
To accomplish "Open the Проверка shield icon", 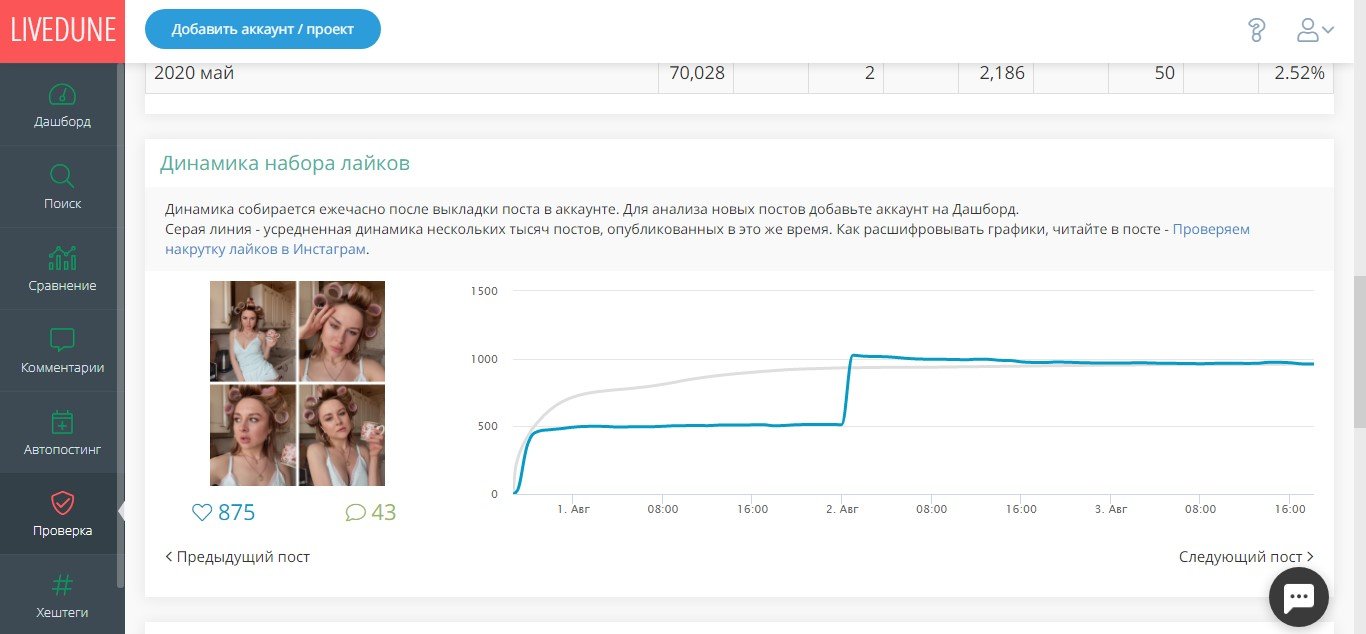I will tap(62, 503).
